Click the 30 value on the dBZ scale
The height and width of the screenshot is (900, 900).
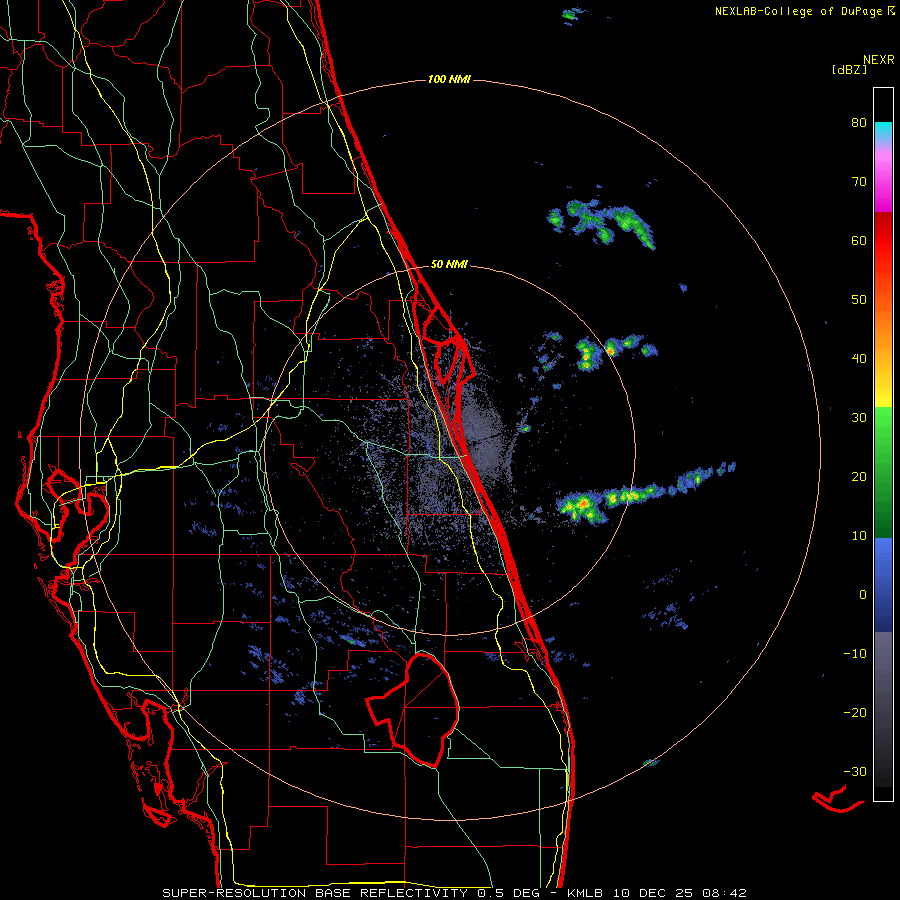pyautogui.click(x=859, y=417)
